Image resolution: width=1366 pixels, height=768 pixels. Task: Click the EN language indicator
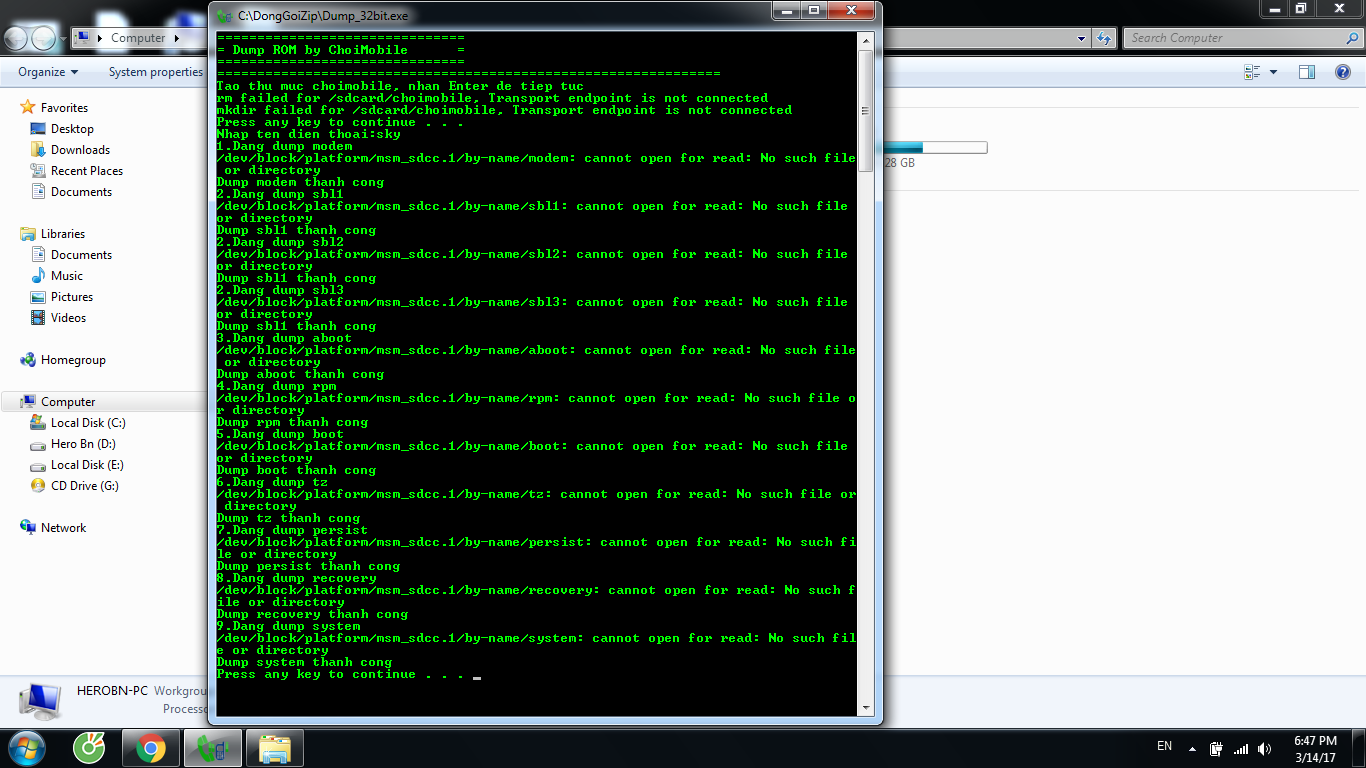point(1164,746)
